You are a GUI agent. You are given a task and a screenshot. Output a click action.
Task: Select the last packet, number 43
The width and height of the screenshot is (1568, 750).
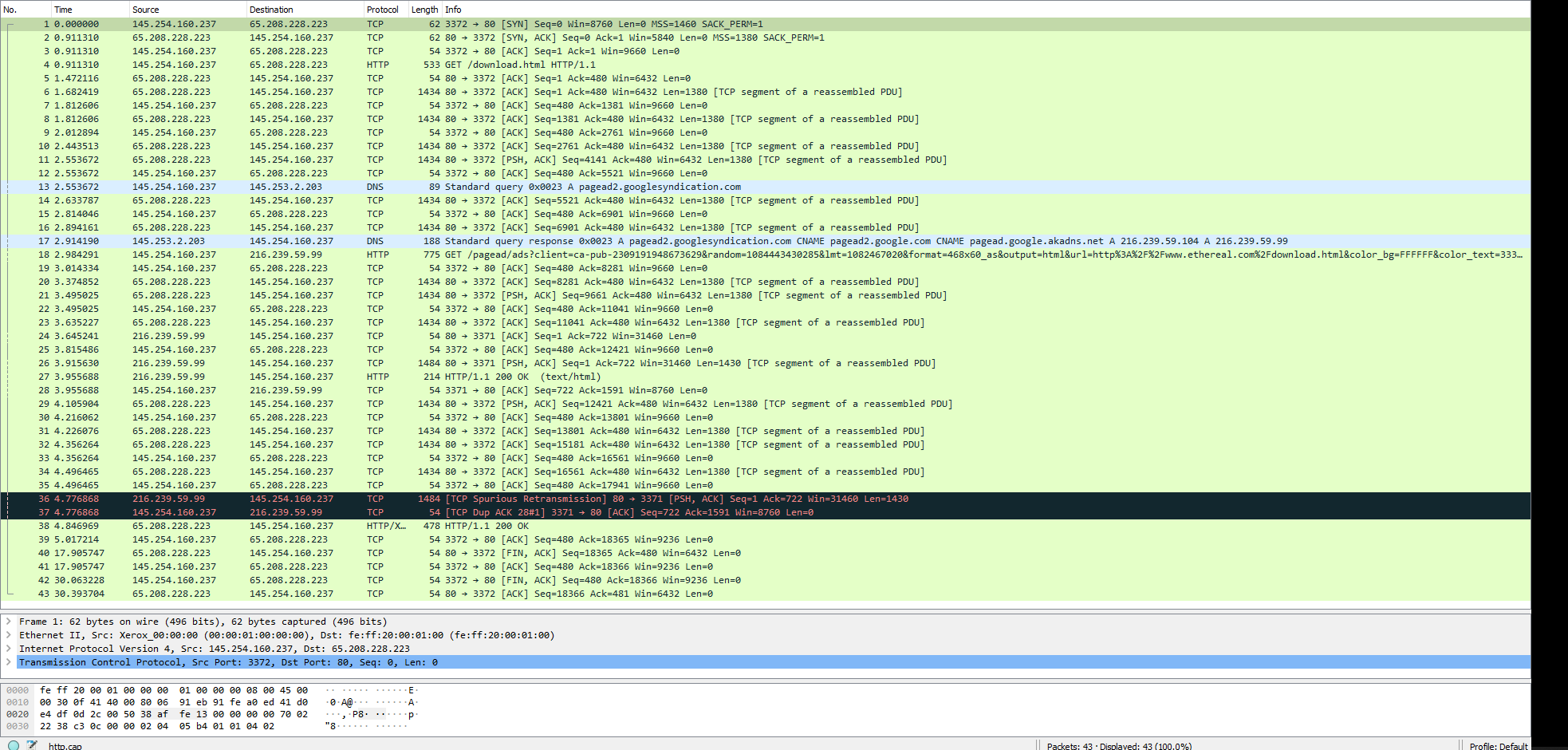pyautogui.click(x=766, y=594)
